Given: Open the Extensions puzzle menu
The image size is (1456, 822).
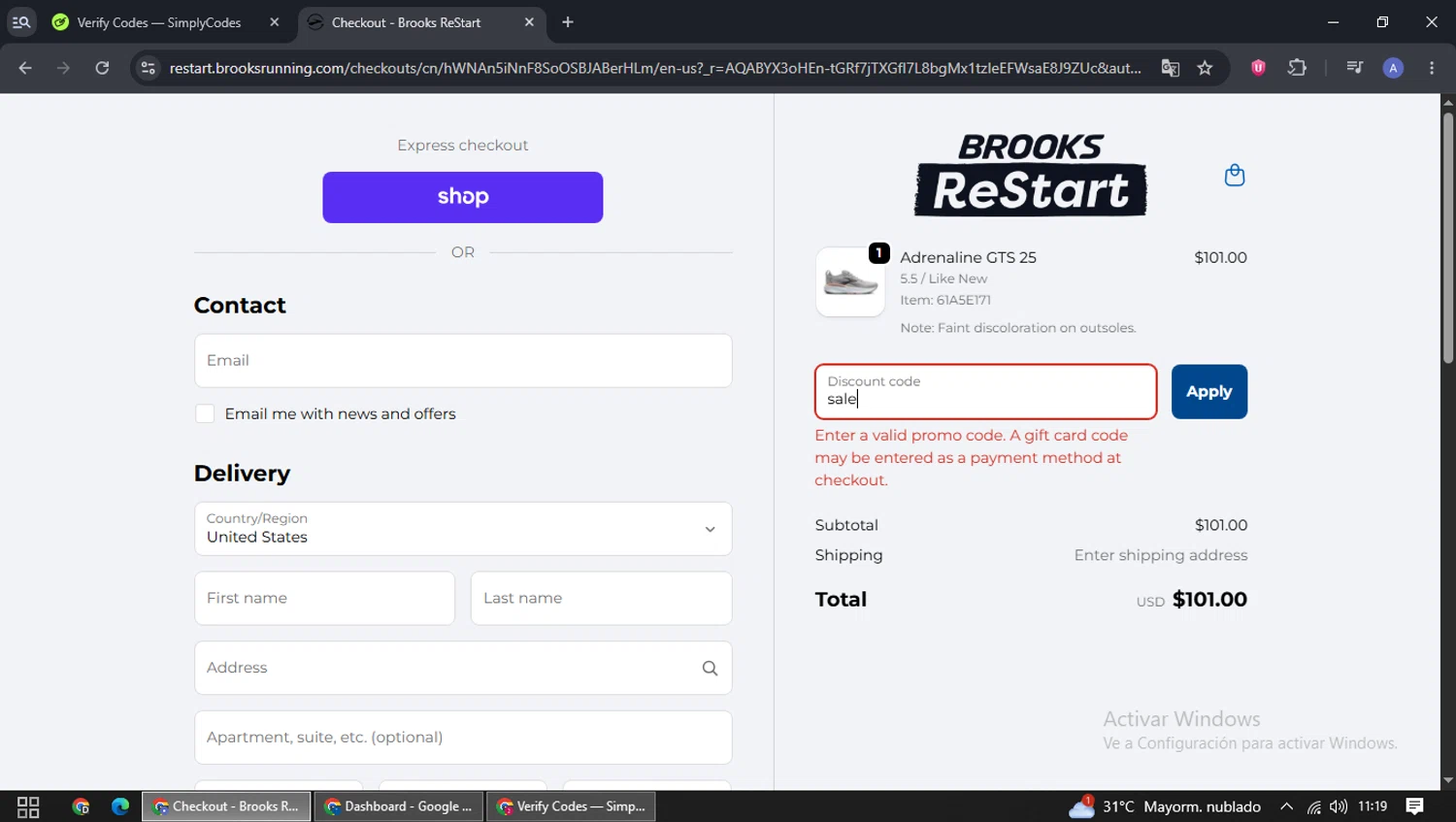Looking at the screenshot, I should 1297,68.
